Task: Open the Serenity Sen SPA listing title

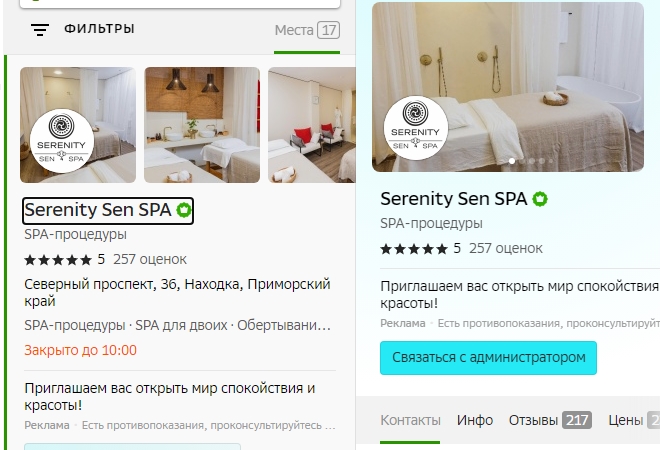Action: click(x=98, y=210)
